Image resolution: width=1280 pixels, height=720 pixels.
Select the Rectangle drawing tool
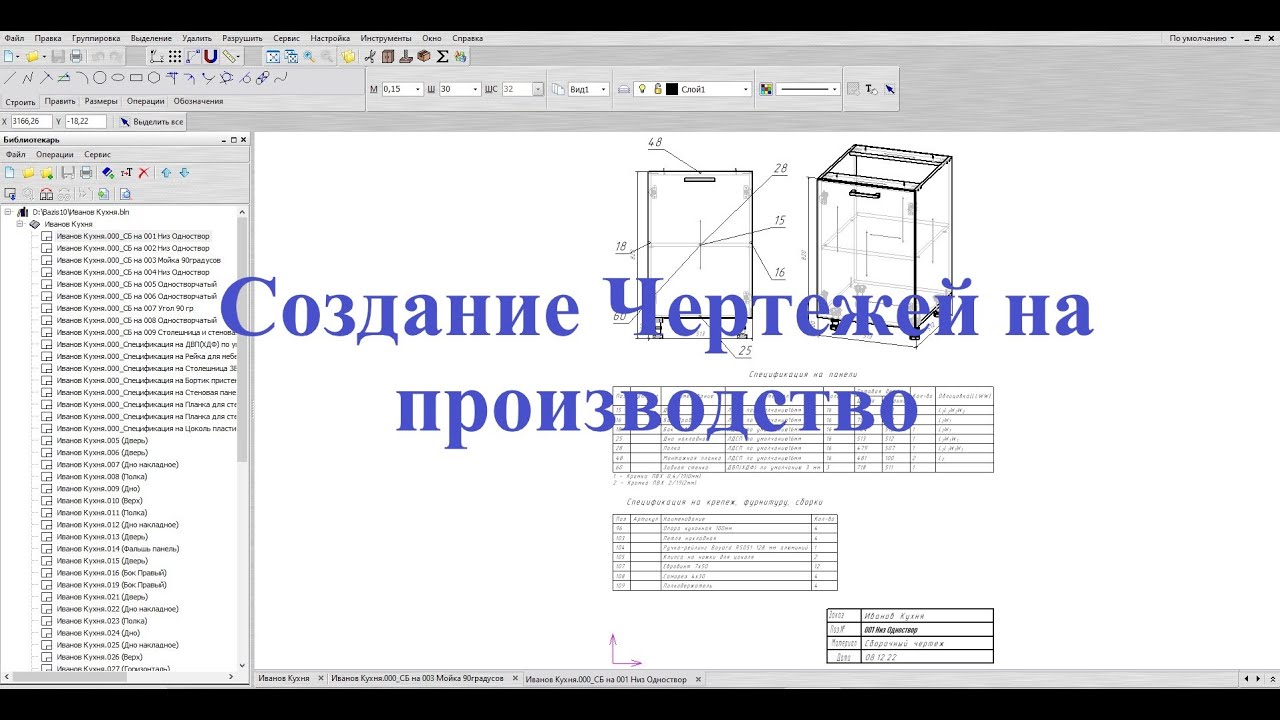coord(136,78)
